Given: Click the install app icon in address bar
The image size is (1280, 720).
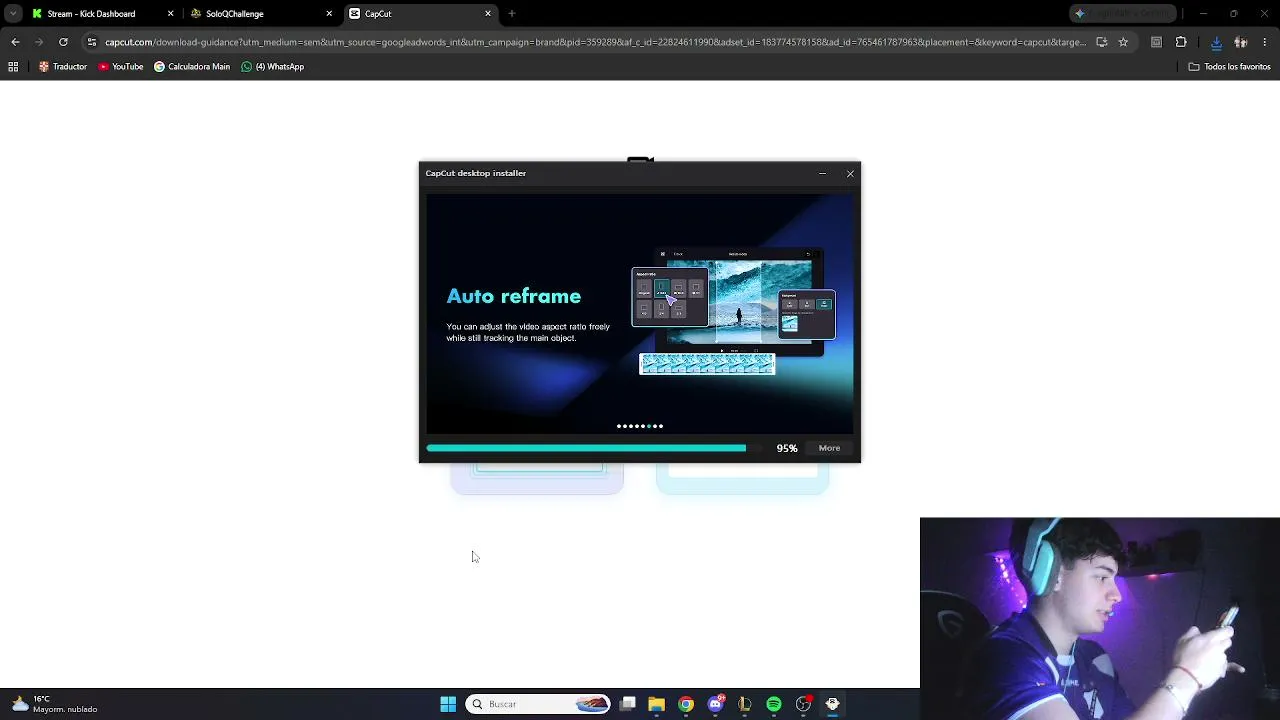Looking at the screenshot, I should pos(1101,42).
